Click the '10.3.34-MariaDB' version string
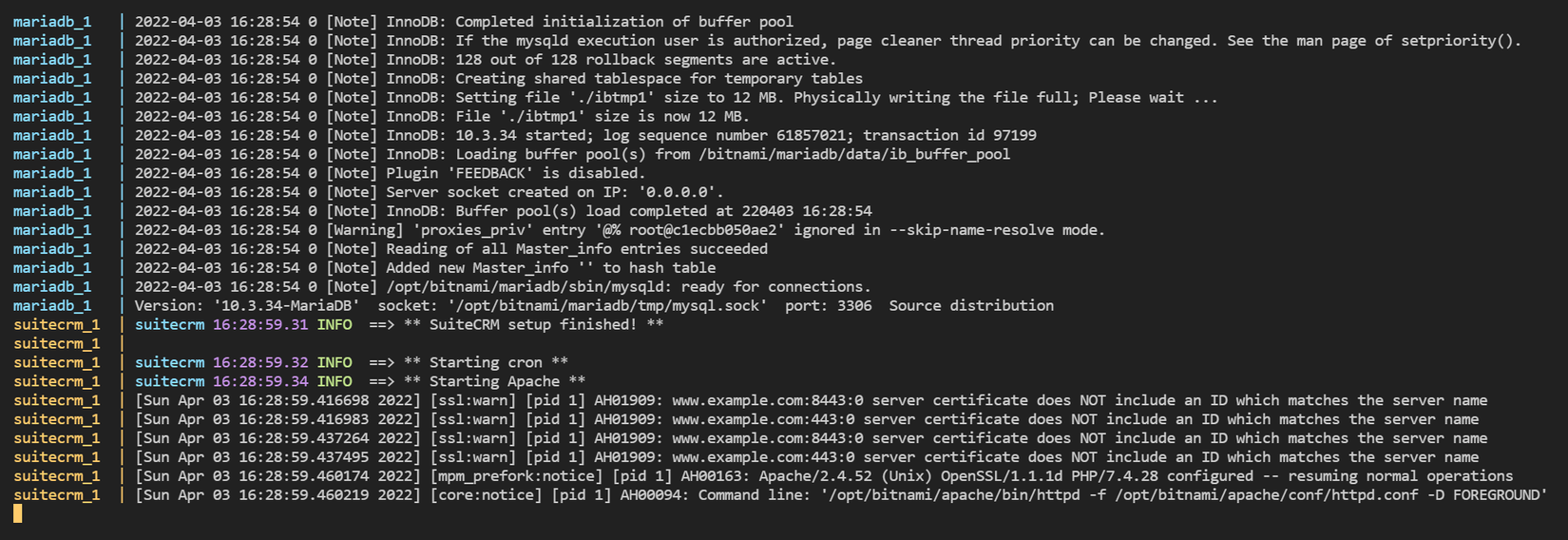The image size is (1568, 540). point(286,306)
